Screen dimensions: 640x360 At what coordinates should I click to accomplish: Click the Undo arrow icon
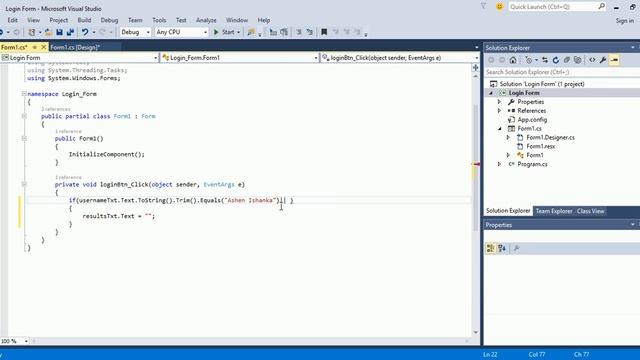pos(84,32)
